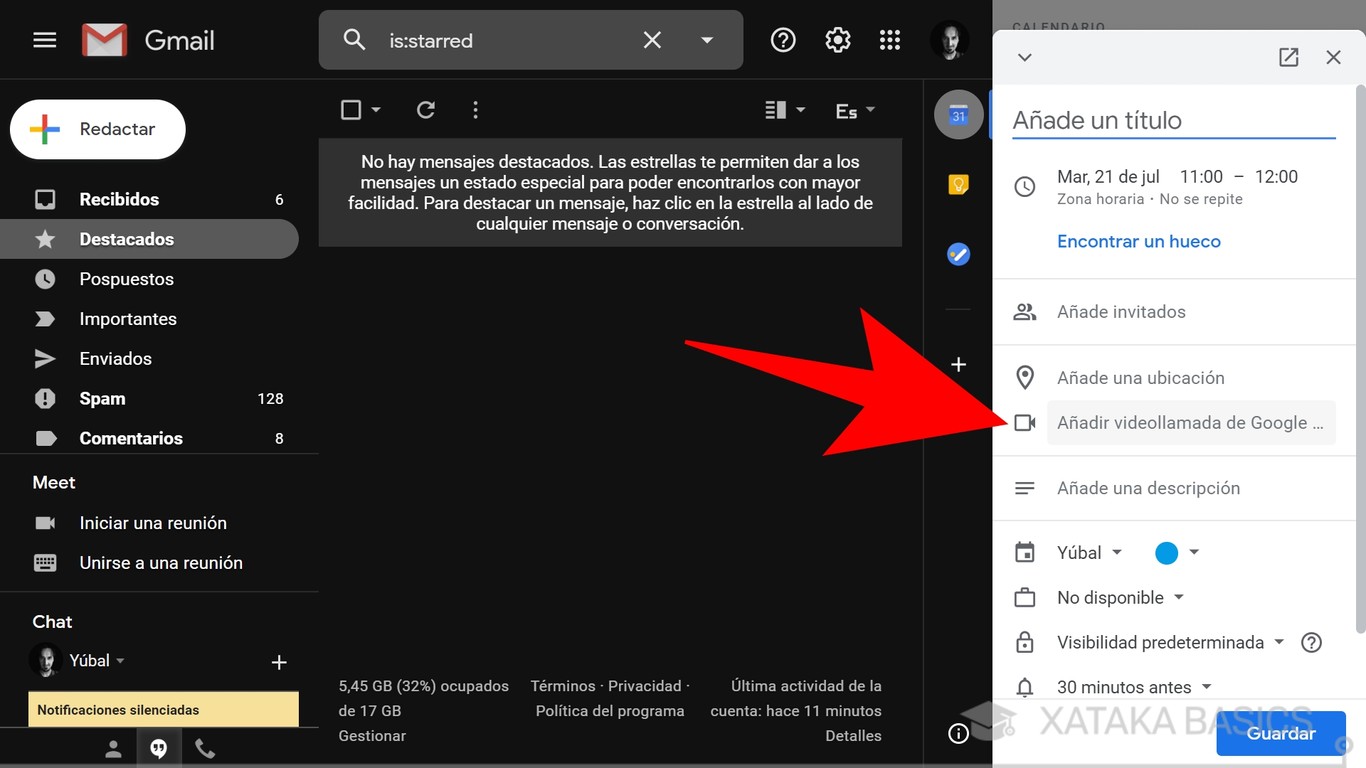Select the Calendar icon in the side panel
The height and width of the screenshot is (768, 1366).
(958, 114)
